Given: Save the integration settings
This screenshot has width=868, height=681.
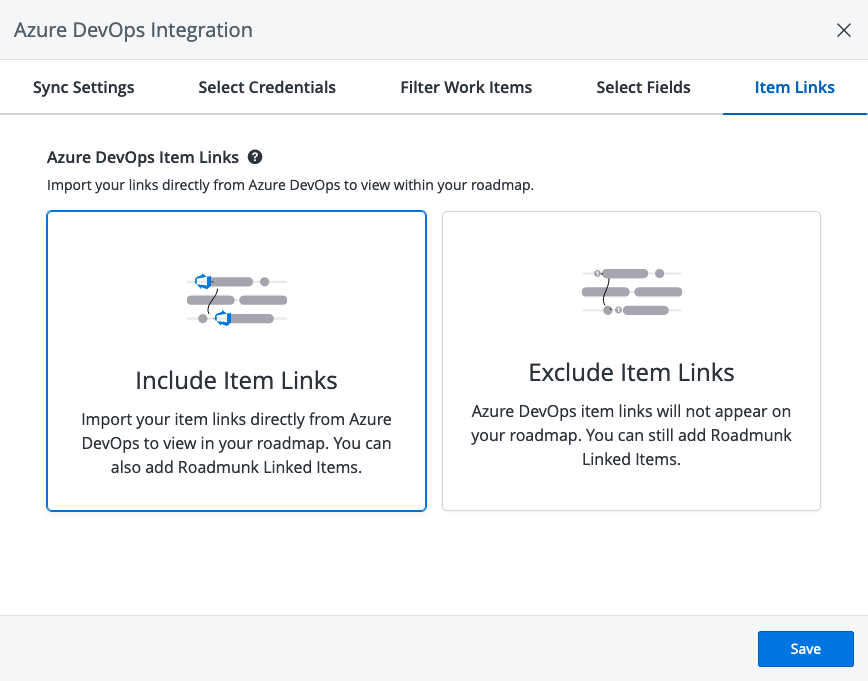Looking at the screenshot, I should pos(805,648).
